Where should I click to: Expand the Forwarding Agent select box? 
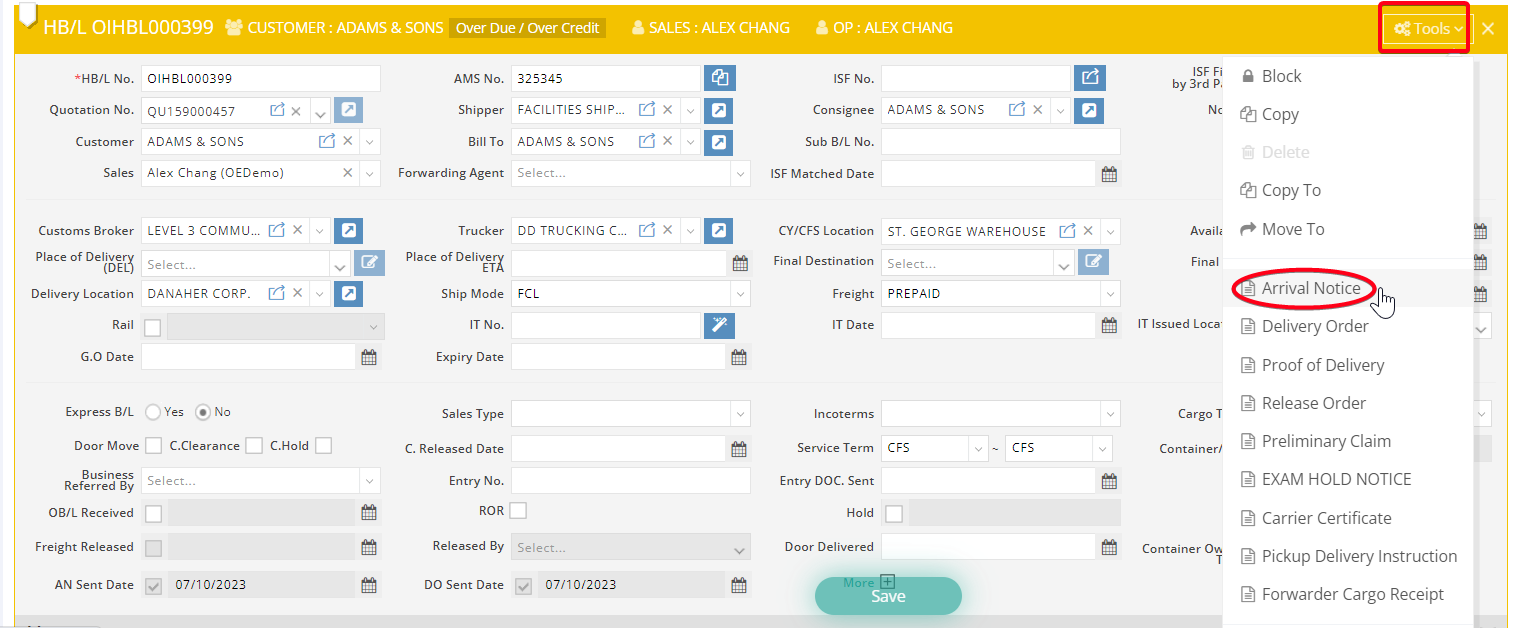click(739, 173)
